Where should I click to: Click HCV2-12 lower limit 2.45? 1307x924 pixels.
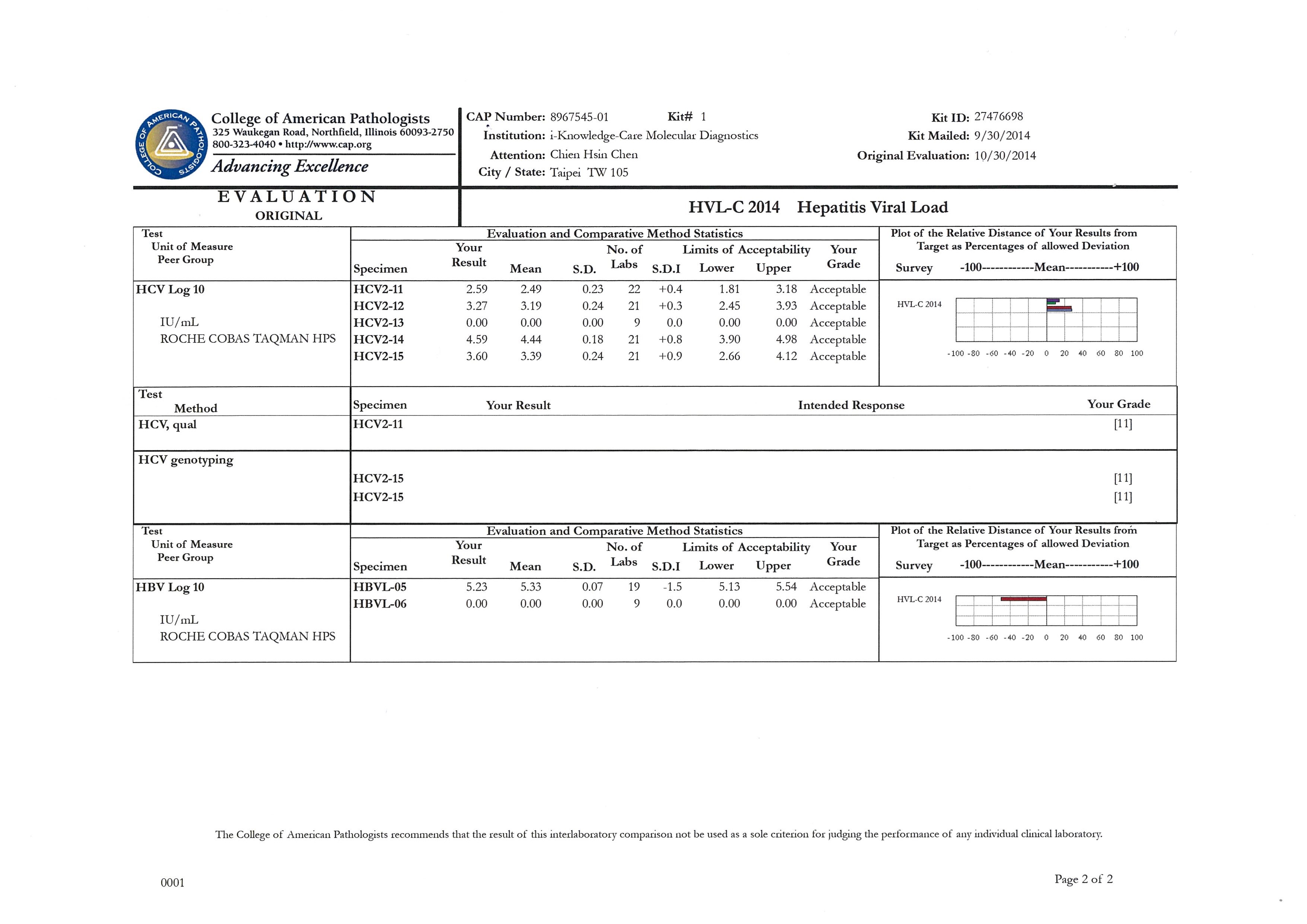[x=729, y=306]
